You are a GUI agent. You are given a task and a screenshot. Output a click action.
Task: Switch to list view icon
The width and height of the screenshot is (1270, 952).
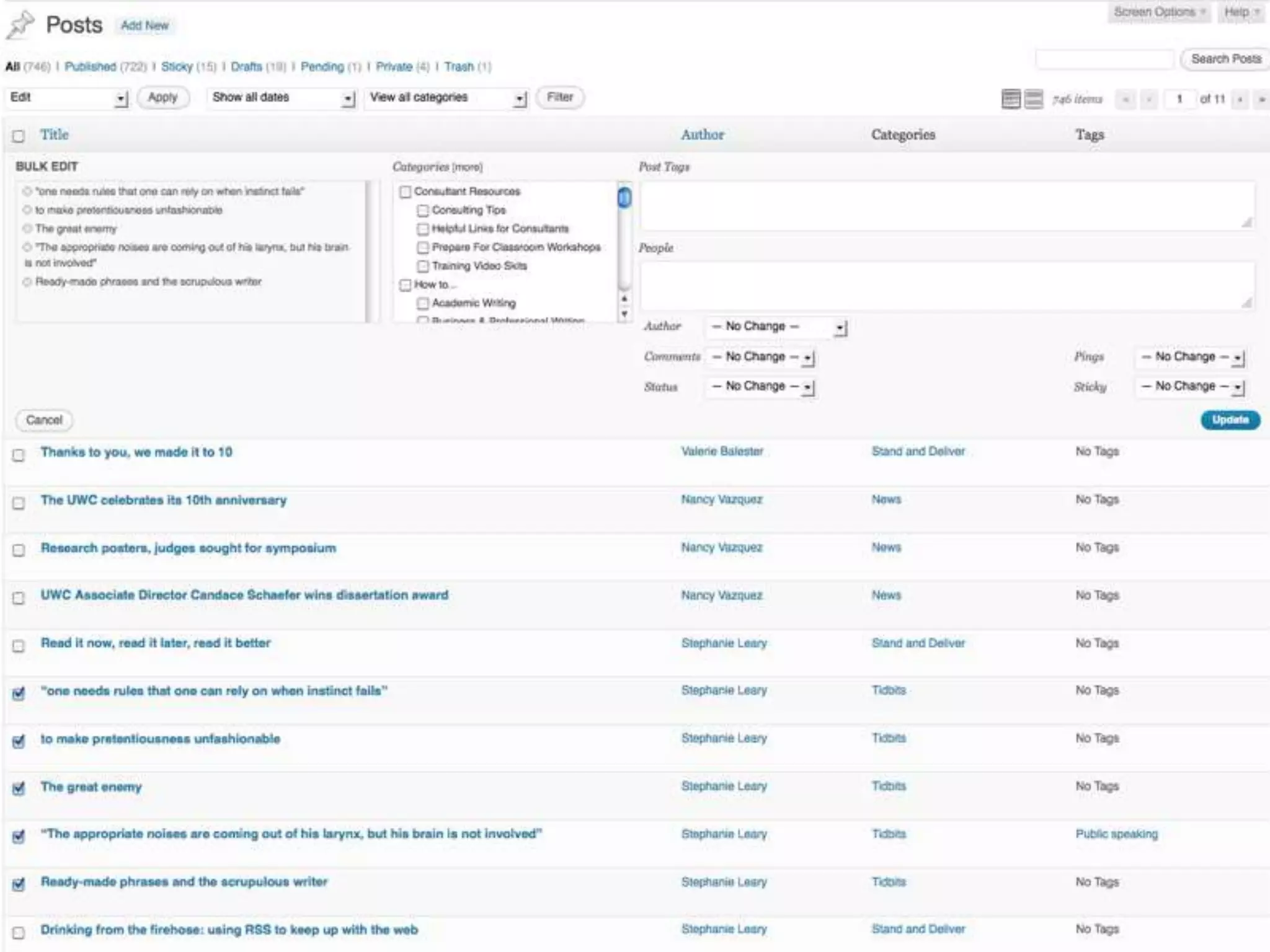[1010, 99]
